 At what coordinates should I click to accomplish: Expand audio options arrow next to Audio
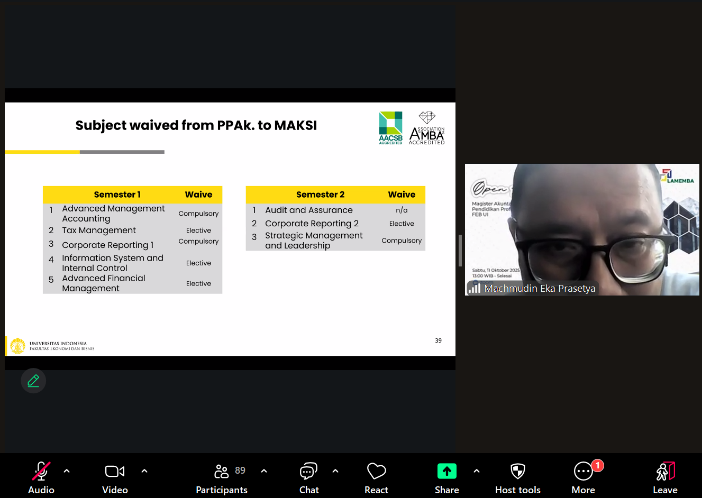[67, 470]
